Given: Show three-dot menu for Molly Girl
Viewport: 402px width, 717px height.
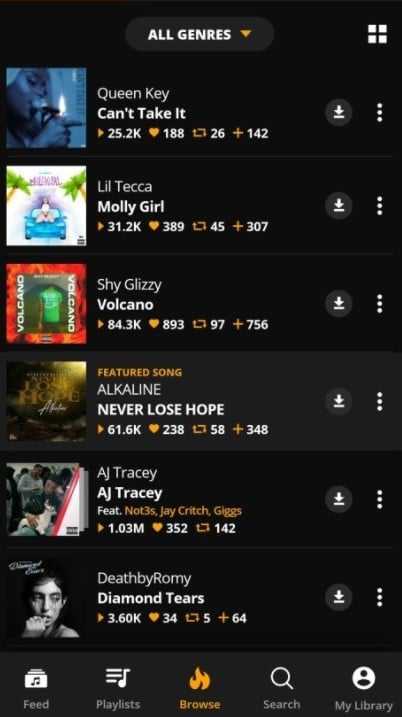Looking at the screenshot, I should [379, 206].
